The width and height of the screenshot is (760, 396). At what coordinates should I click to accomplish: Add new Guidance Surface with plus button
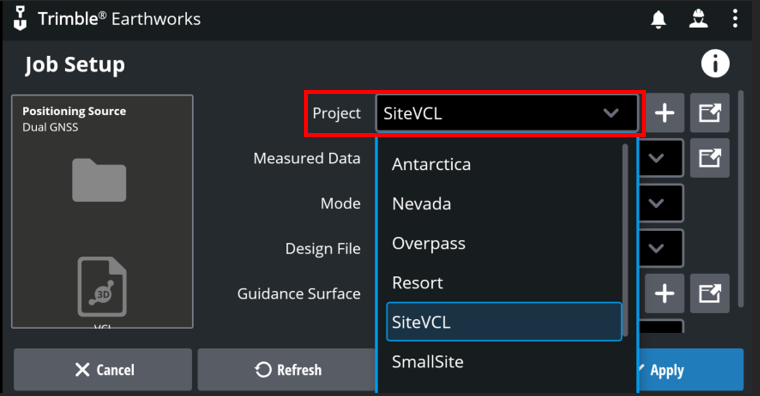pyautogui.click(x=665, y=293)
